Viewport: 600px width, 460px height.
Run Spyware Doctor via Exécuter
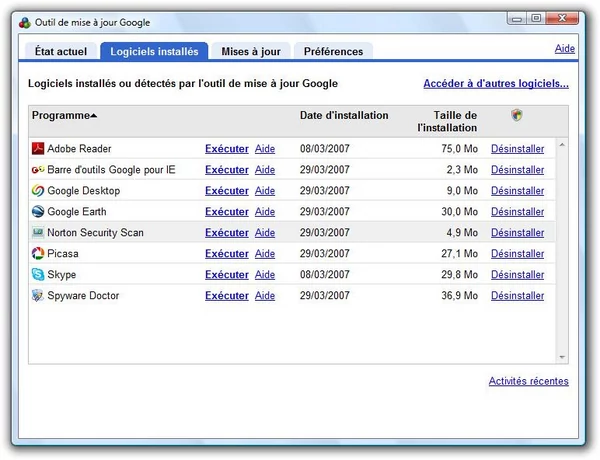227,295
